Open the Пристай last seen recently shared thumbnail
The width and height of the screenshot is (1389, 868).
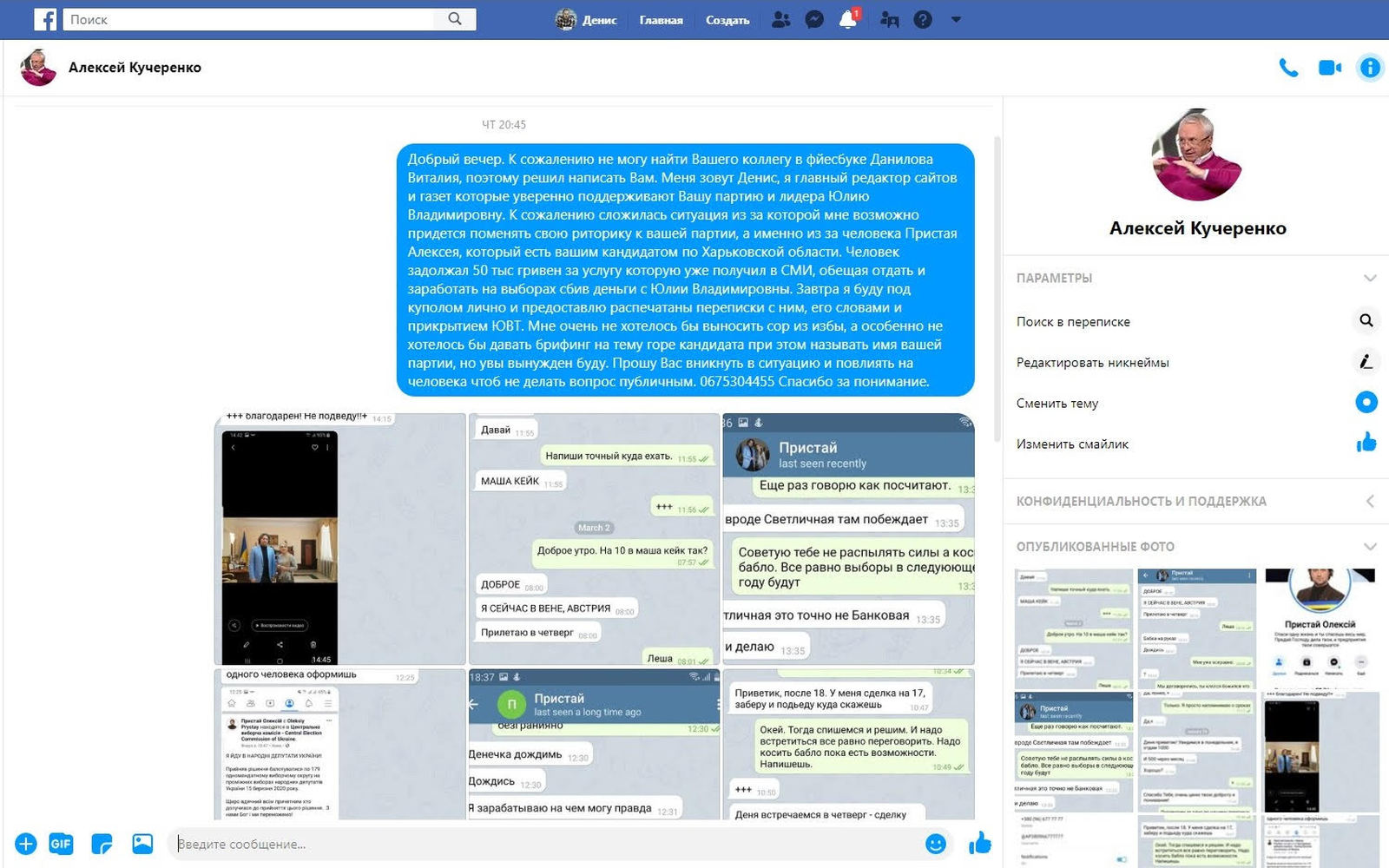[1074, 752]
